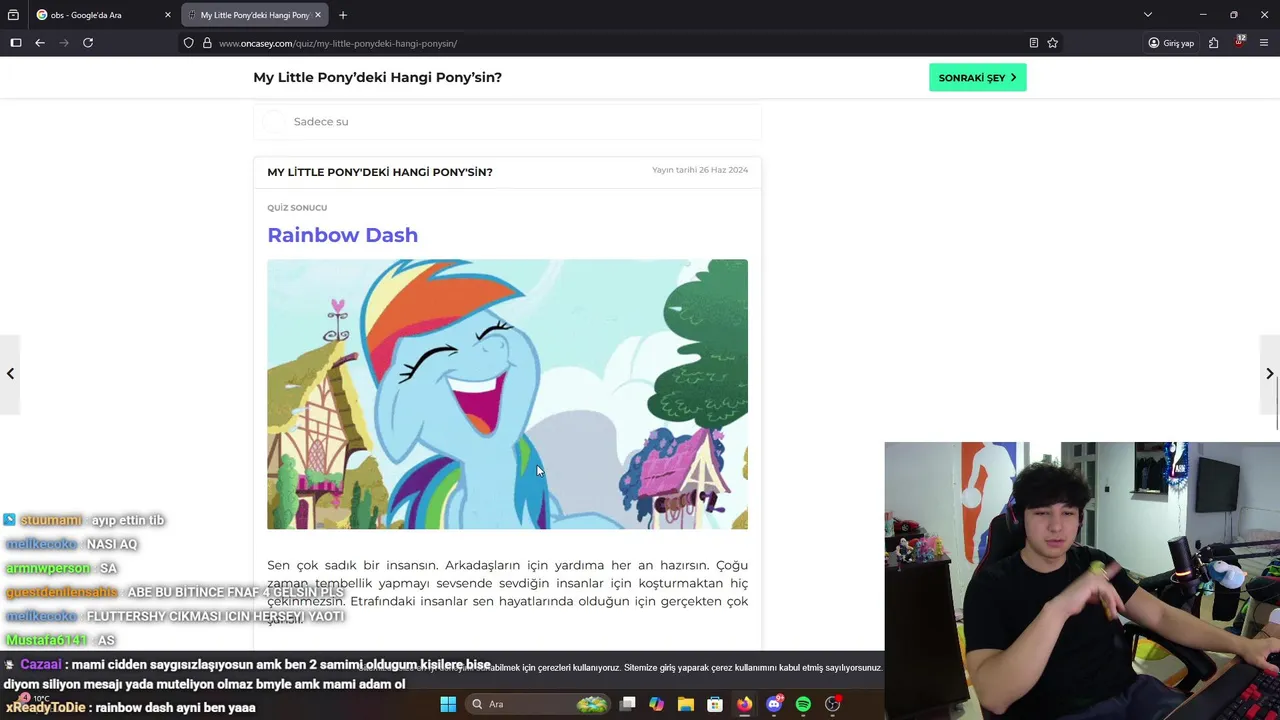
Task: Click the result description paragraph starting Sen çok sadık
Action: click(507, 592)
